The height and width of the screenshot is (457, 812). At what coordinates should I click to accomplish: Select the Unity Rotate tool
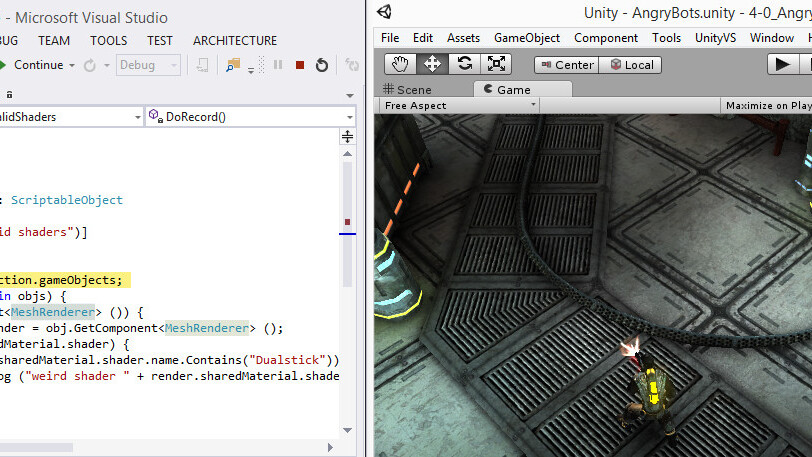(465, 64)
